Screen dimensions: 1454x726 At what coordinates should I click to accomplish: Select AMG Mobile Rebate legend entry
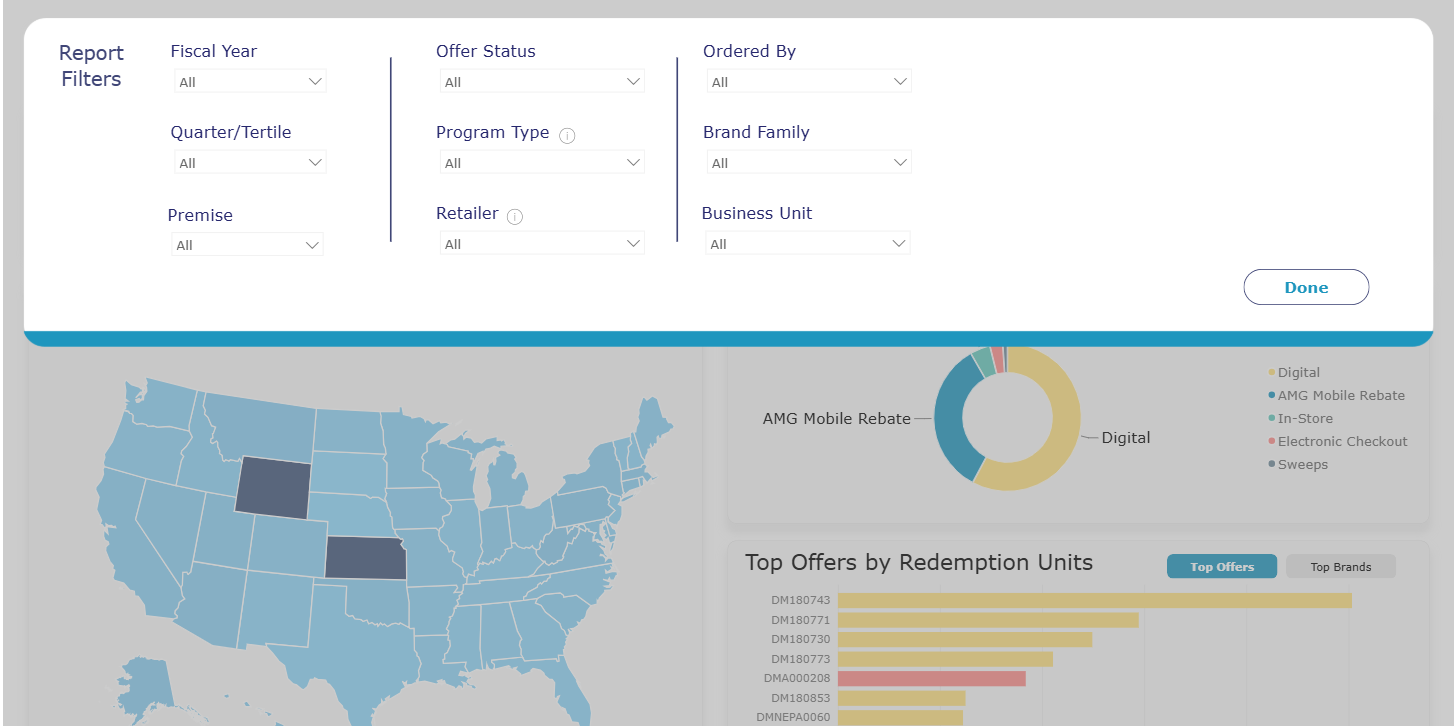pos(1336,396)
